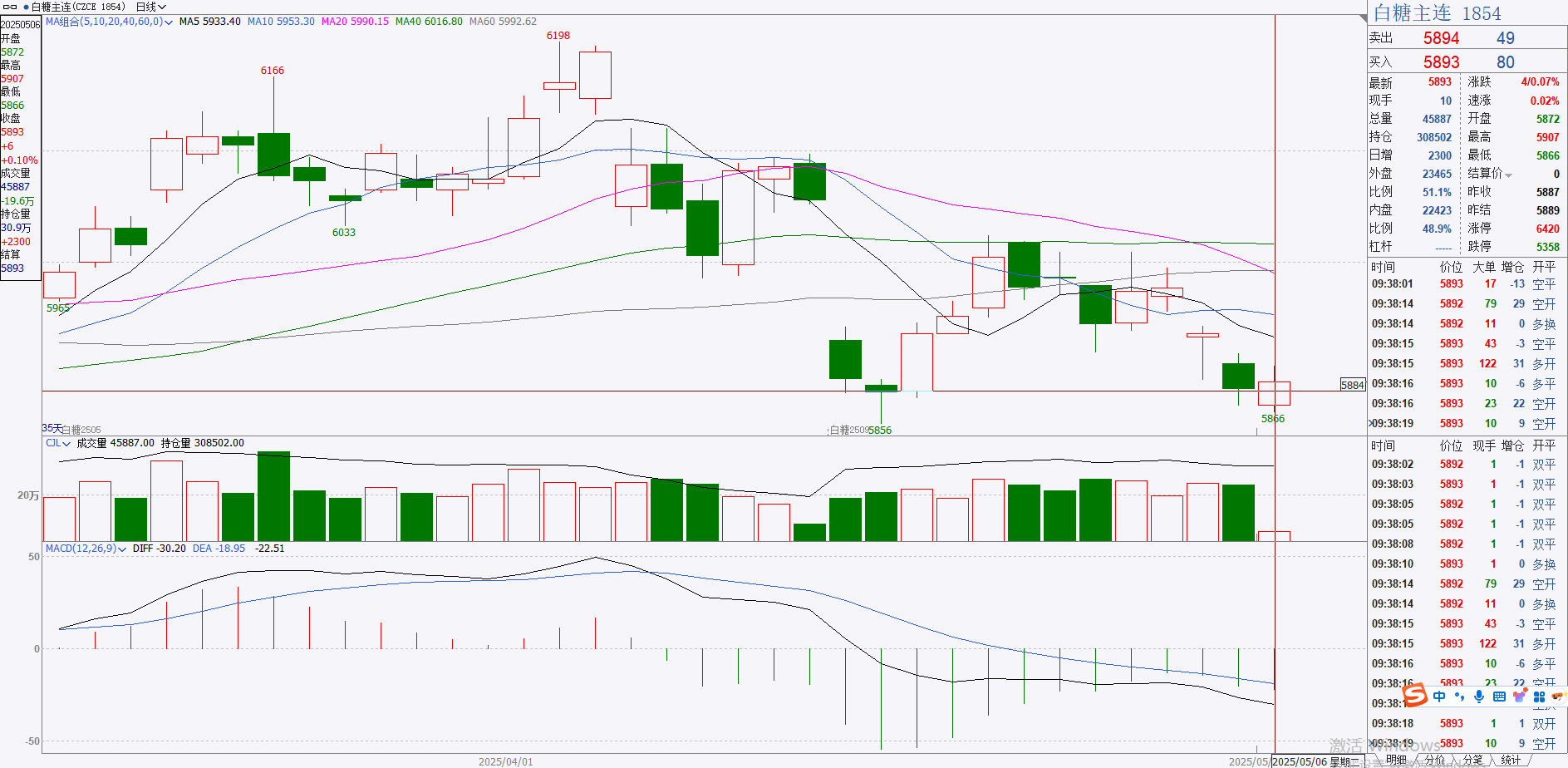Expand the MA组合 indicator dropdown
Screen dimensions: 1568x768
click(109, 22)
